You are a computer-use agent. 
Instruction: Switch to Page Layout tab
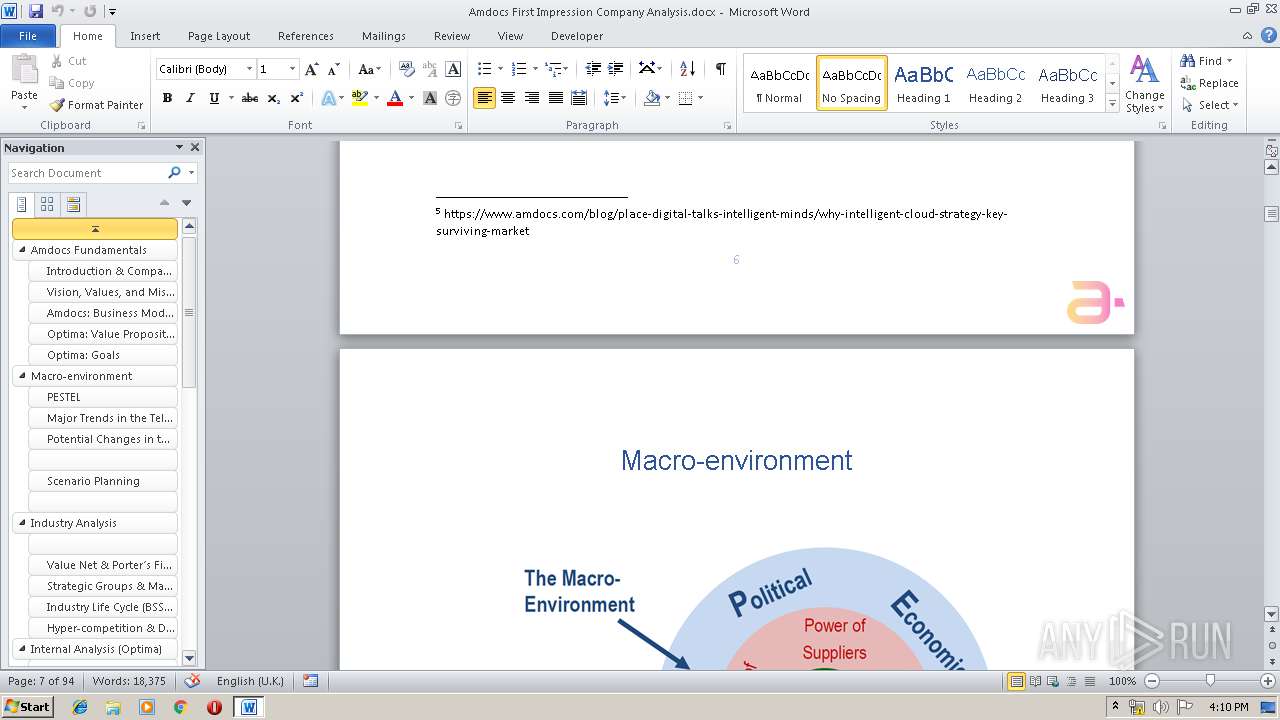coord(219,36)
